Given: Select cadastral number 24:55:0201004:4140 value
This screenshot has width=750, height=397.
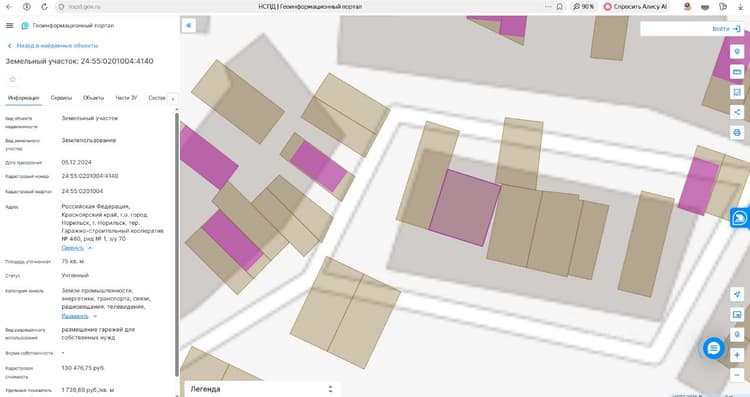Looking at the screenshot, I should [x=90, y=176].
